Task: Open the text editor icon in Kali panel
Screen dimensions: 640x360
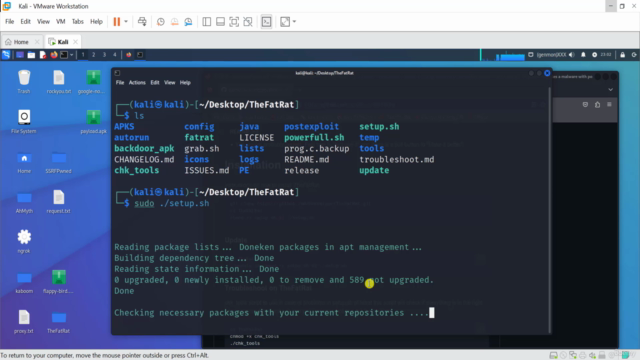Action: (x=42, y=55)
